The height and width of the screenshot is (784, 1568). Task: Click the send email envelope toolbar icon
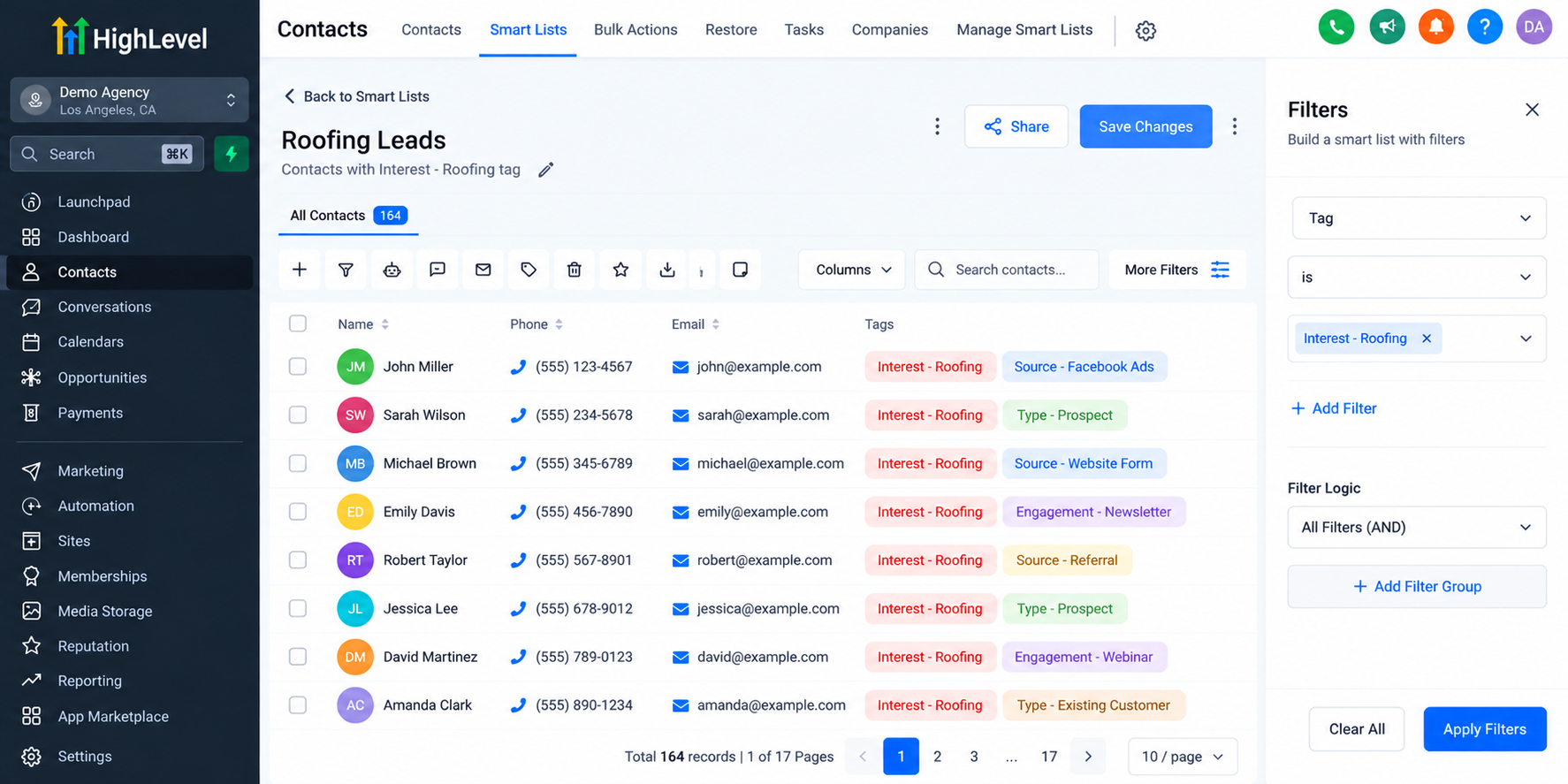[x=483, y=270]
